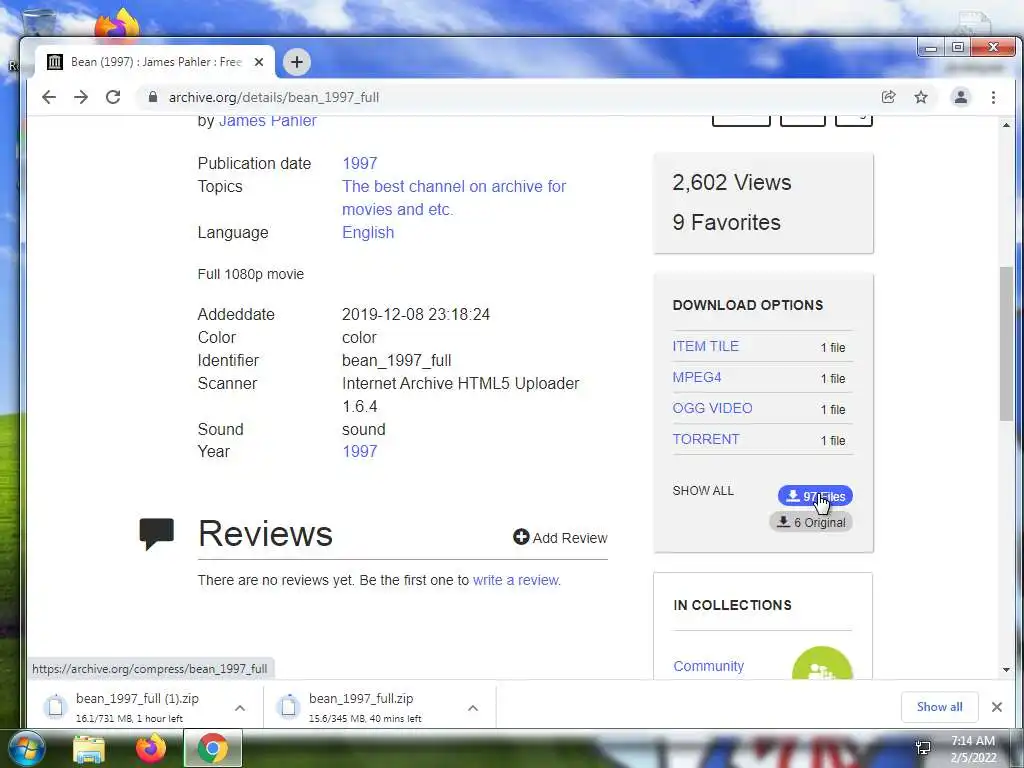Click Addeddate value 2019-12-08 23:18:24
Image resolution: width=1024 pixels, height=768 pixels.
(x=416, y=314)
